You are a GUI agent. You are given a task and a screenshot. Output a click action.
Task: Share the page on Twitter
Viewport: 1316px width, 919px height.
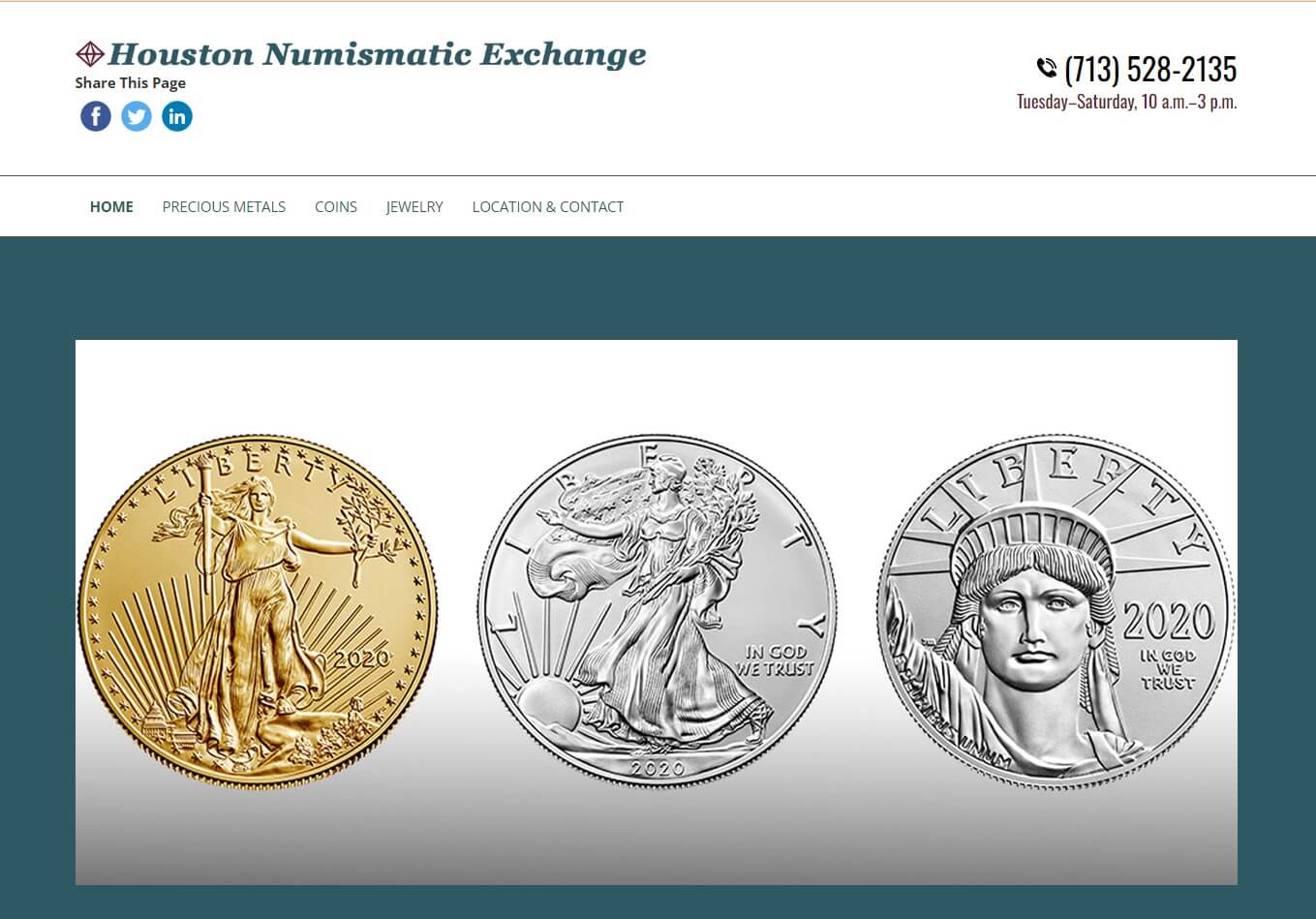(x=137, y=116)
